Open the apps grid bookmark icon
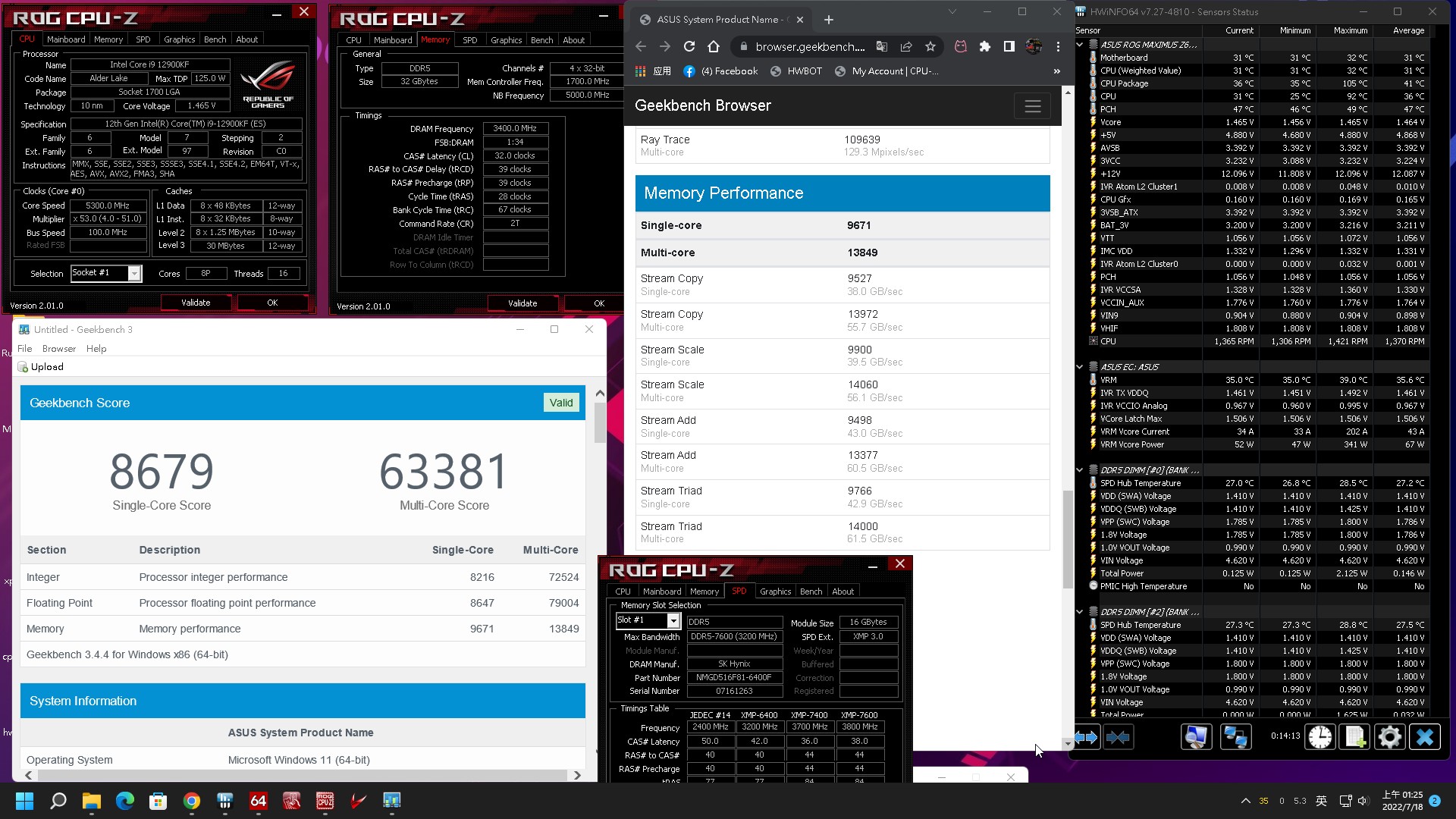 [640, 71]
